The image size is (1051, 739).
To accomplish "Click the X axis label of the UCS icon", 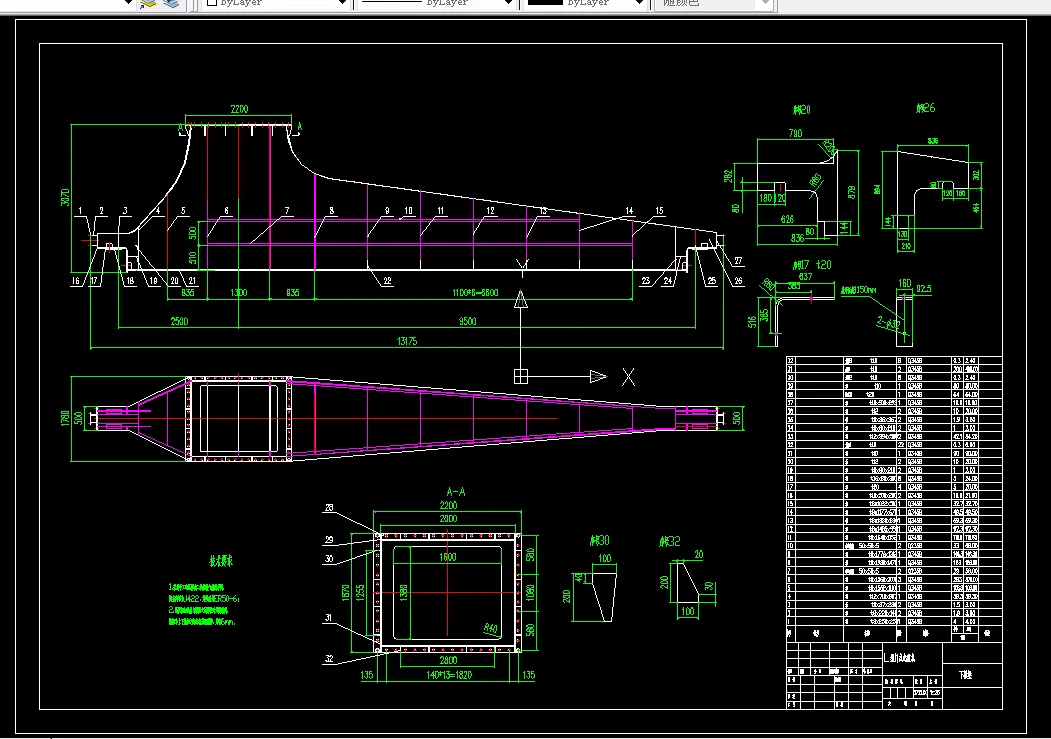I will tap(628, 377).
